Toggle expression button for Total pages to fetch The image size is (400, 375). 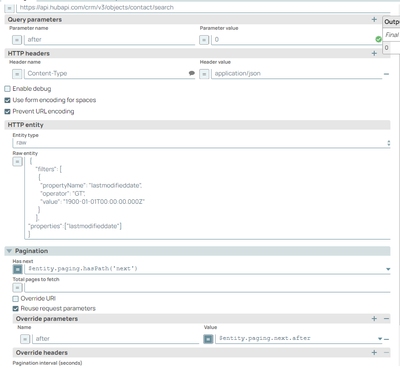coord(18,287)
